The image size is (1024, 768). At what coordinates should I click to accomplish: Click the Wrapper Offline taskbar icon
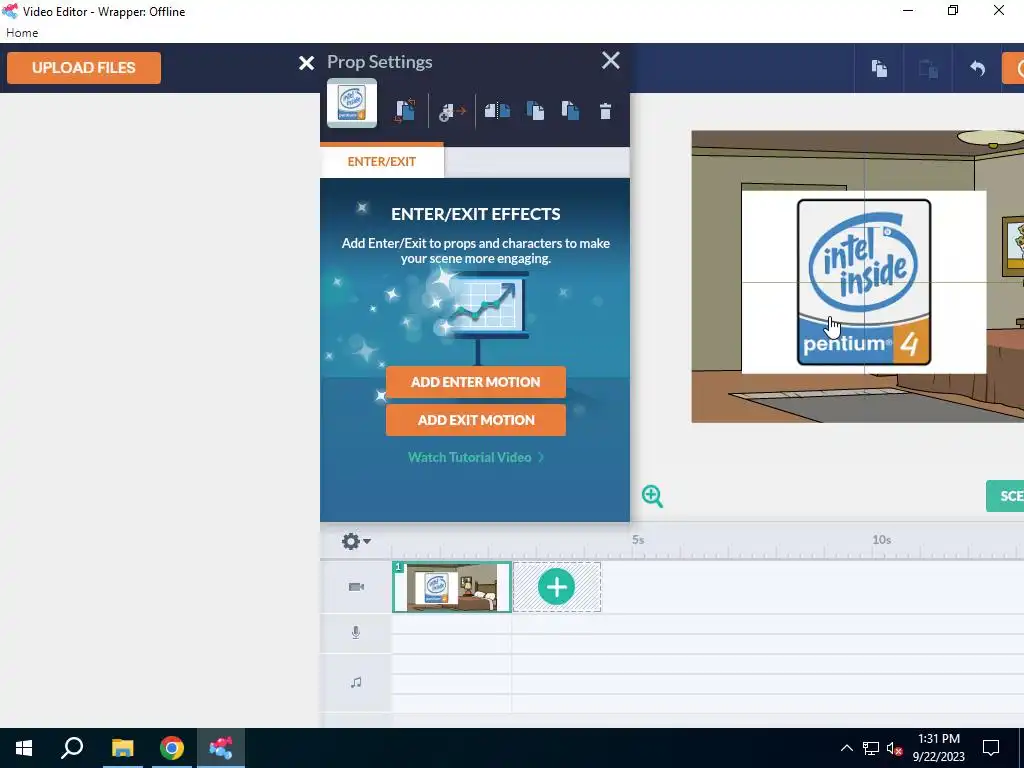(221, 748)
